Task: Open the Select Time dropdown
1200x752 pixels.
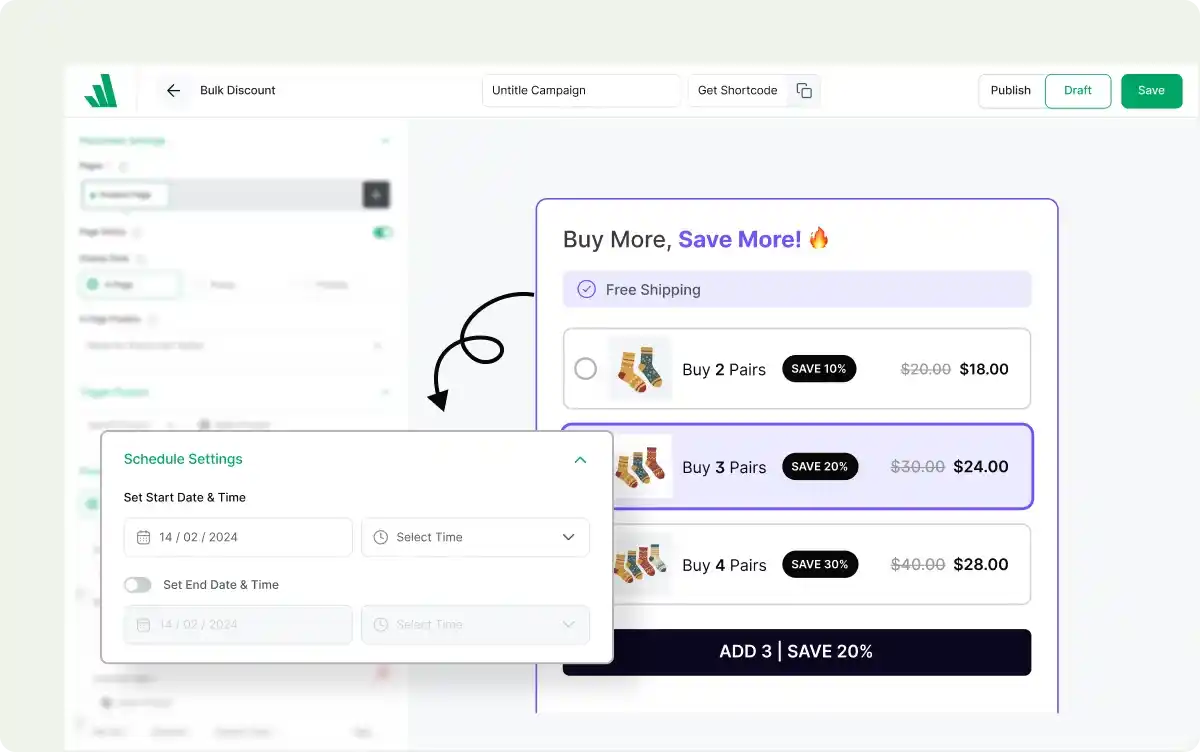Action: tap(568, 537)
